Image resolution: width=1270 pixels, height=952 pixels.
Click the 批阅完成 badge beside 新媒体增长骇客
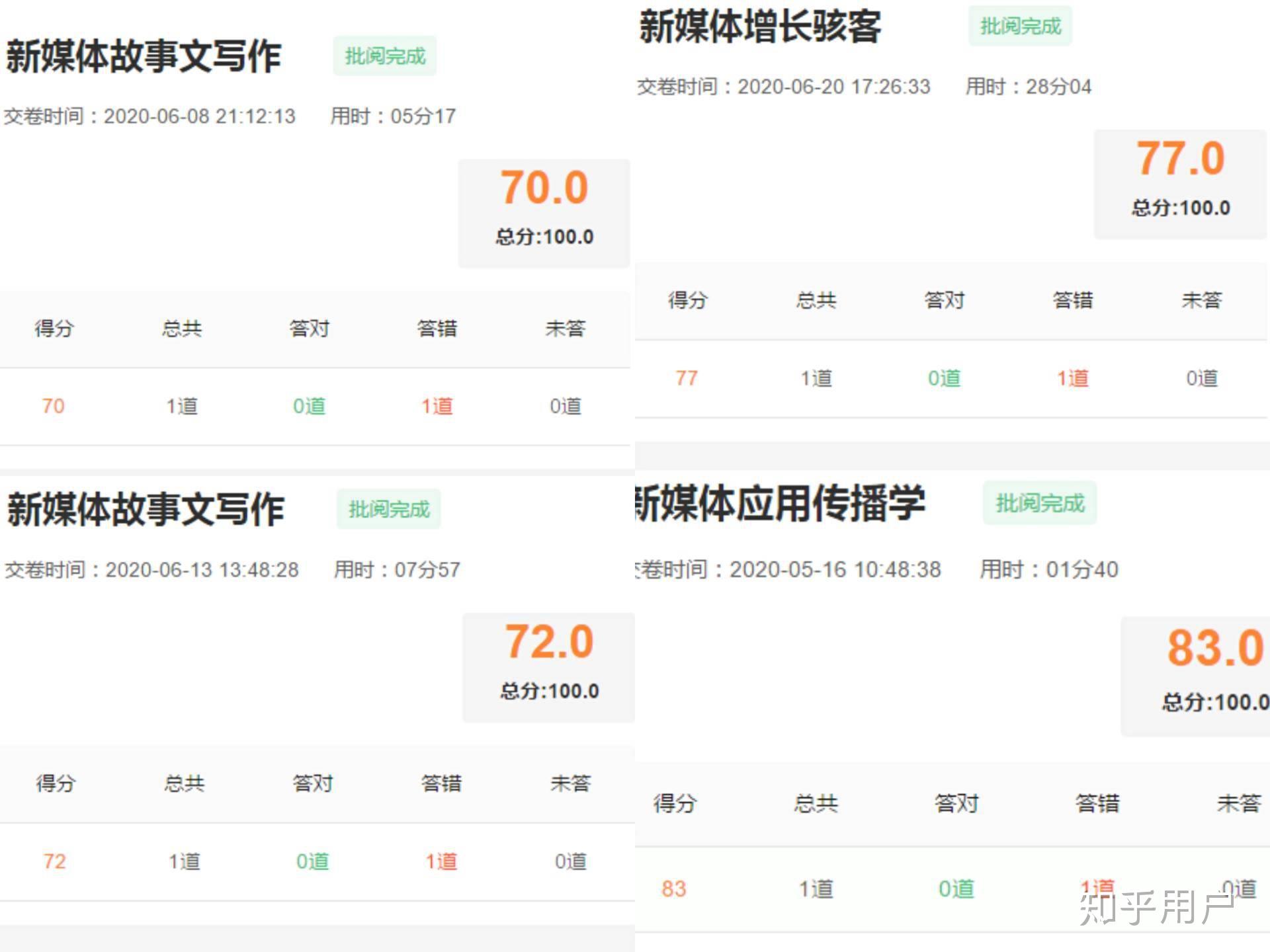(1020, 26)
